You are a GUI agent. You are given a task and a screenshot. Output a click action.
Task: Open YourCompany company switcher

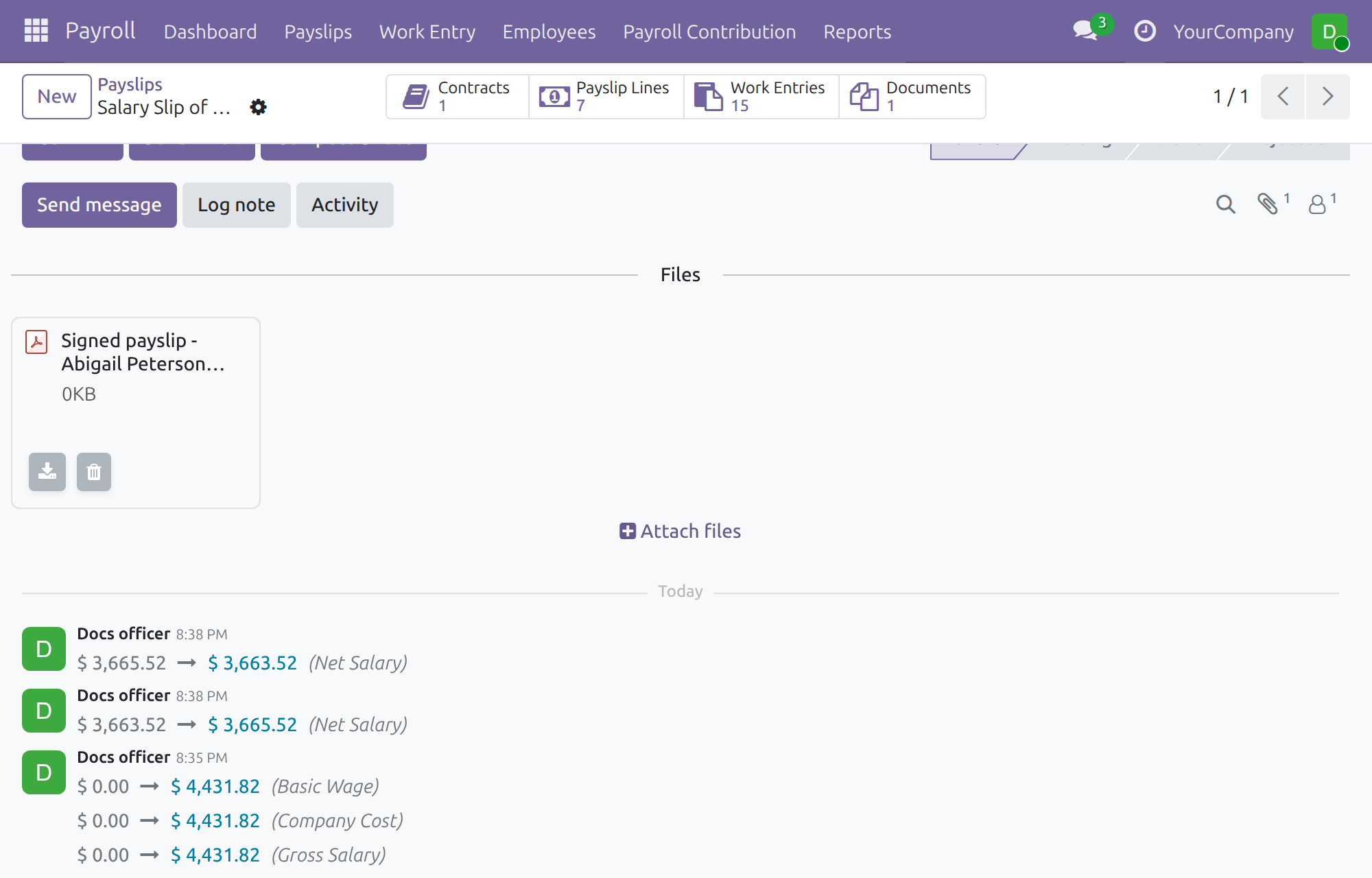coord(1233,32)
